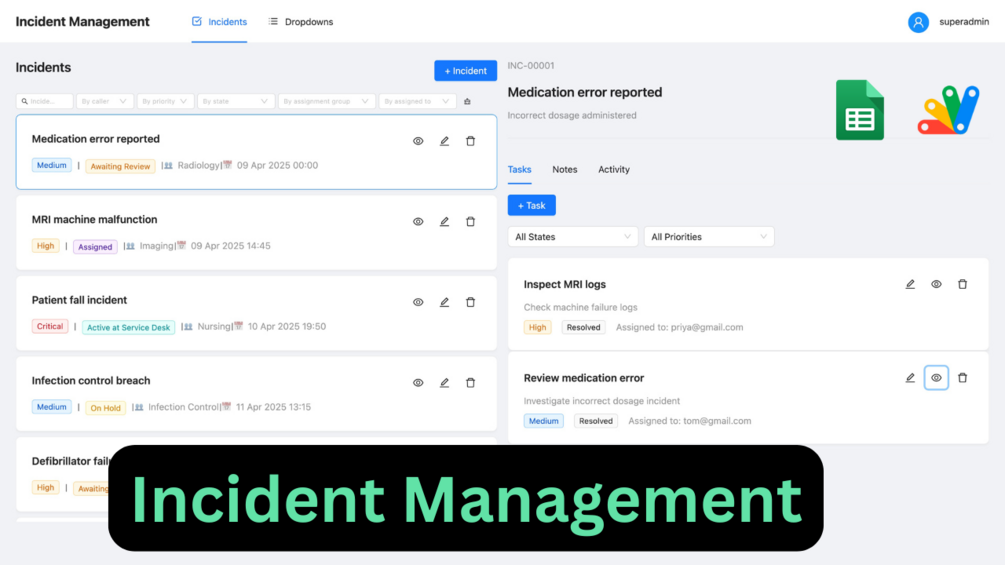Click the Review medication error task title
1005x565 pixels.
click(583, 378)
